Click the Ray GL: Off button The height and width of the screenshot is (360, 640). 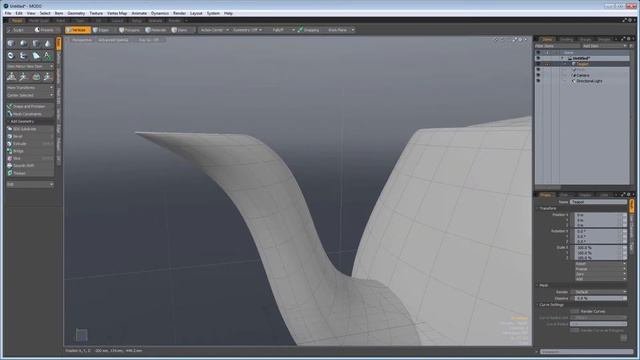click(149, 40)
